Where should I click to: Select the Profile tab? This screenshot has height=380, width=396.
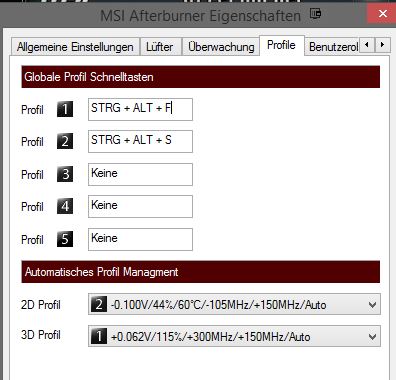(x=282, y=45)
